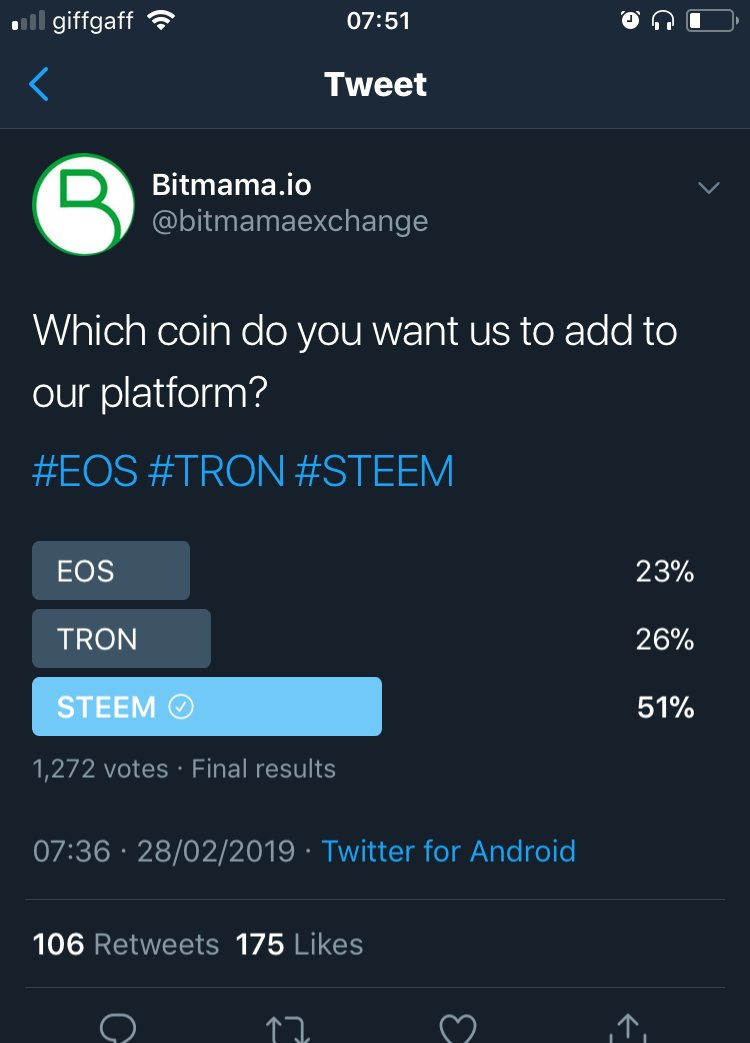View the 106 Retweets list

[126, 944]
